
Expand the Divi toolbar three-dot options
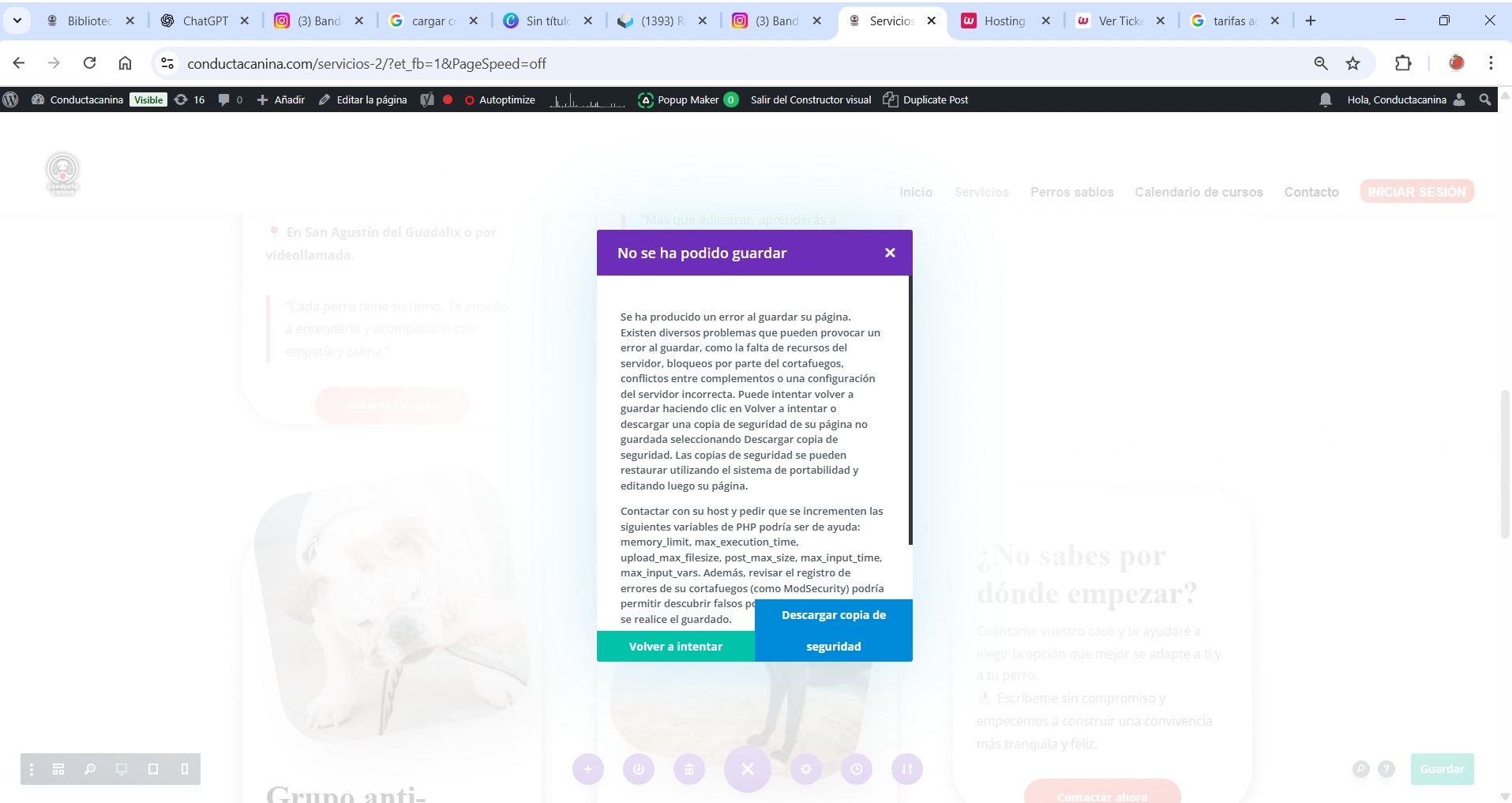click(x=32, y=769)
